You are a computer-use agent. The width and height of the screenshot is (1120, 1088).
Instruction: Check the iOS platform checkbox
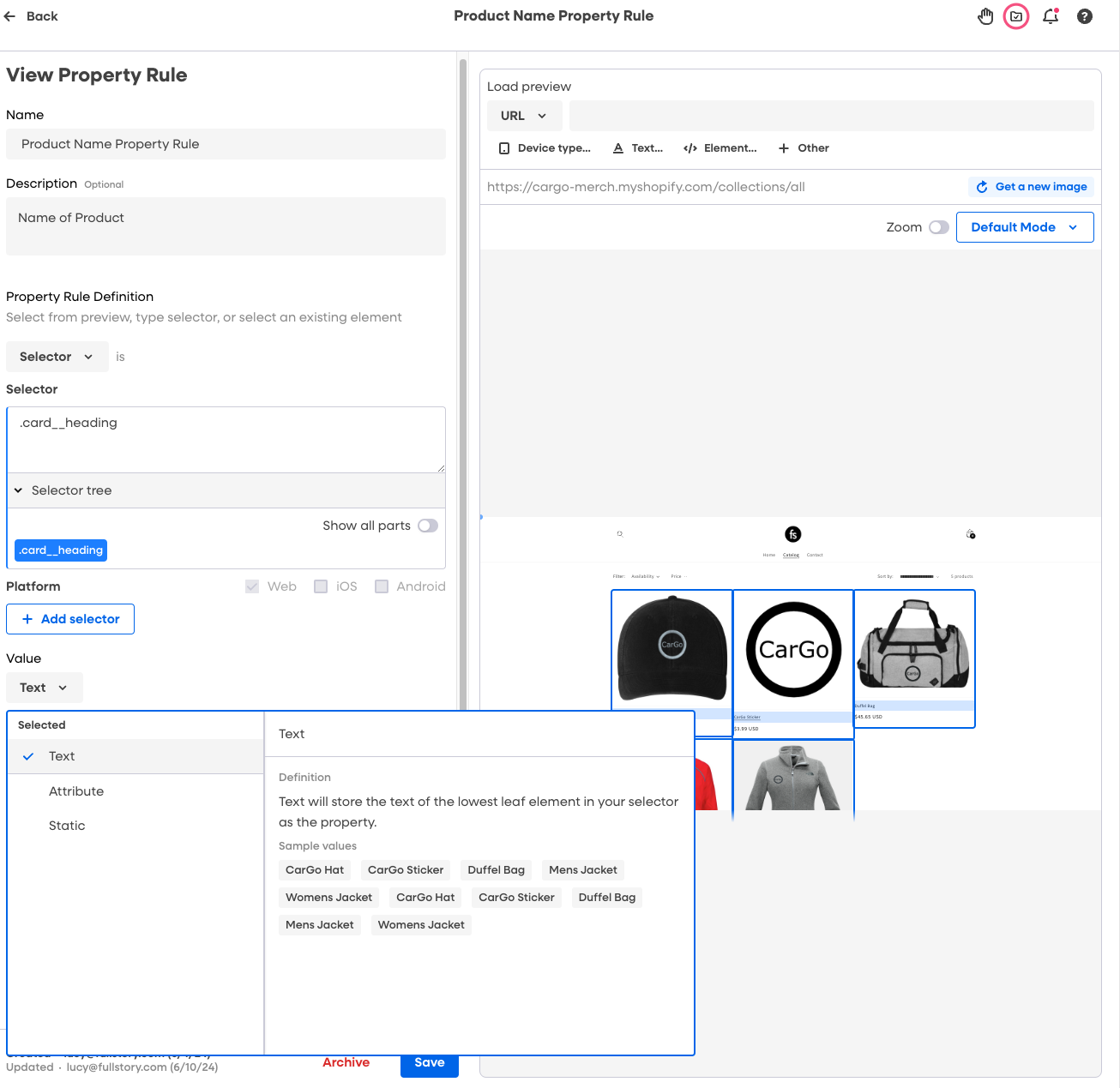(321, 586)
